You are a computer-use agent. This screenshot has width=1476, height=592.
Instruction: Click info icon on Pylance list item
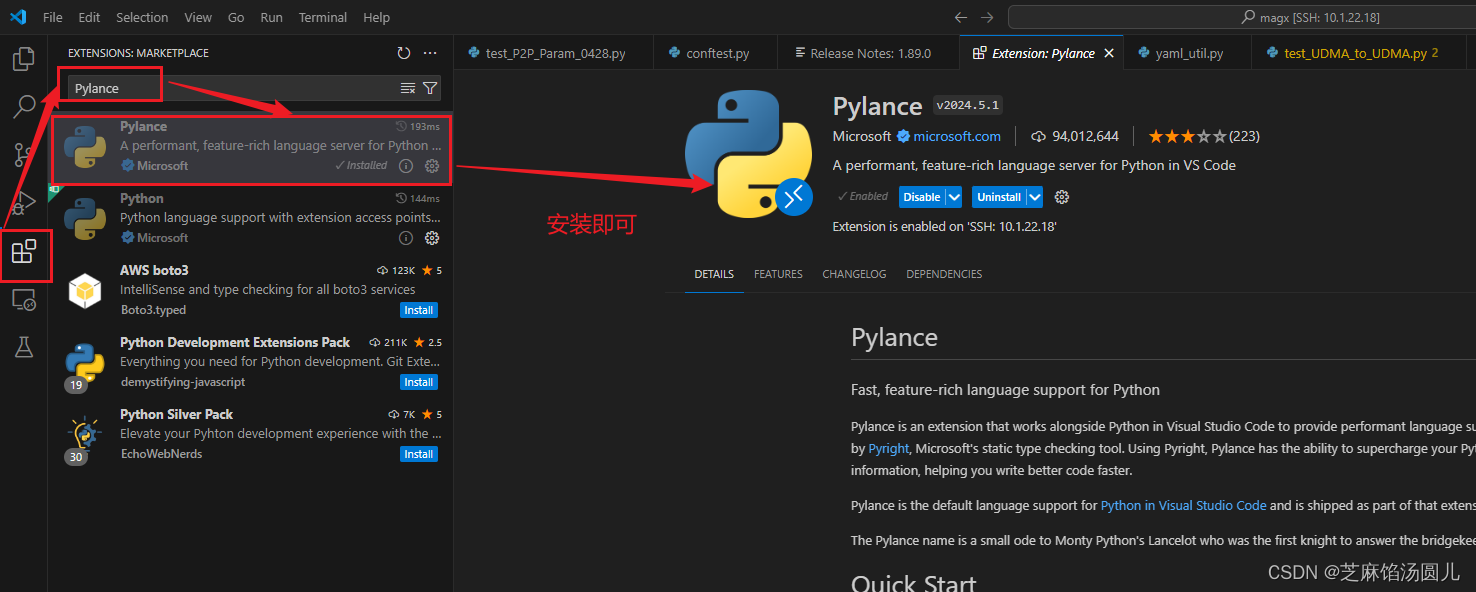point(406,166)
